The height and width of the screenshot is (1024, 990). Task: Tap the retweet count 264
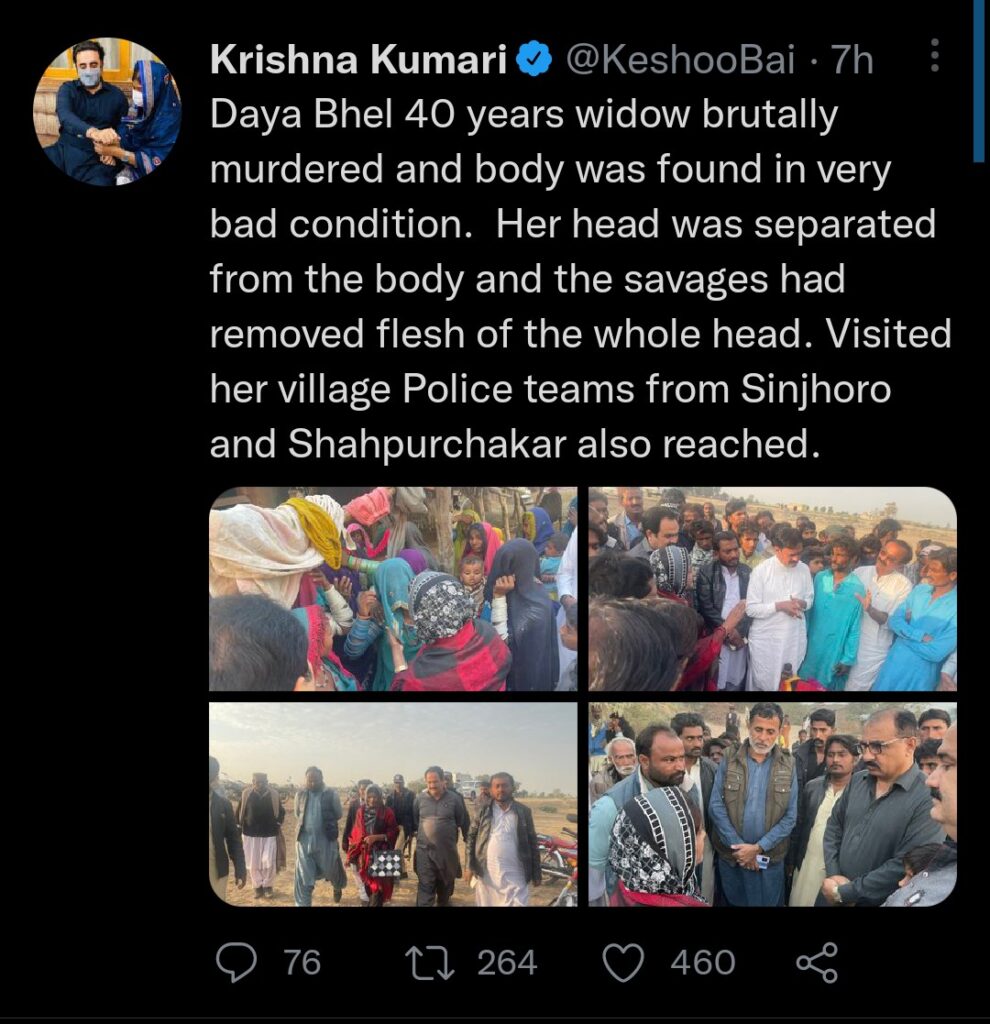[x=507, y=963]
